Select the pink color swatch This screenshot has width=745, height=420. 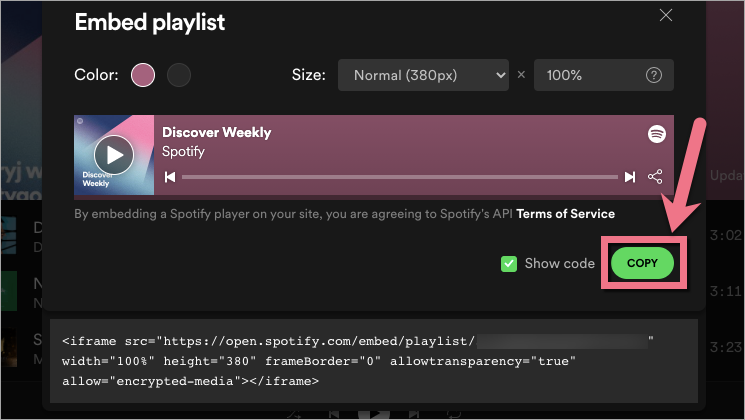[143, 75]
